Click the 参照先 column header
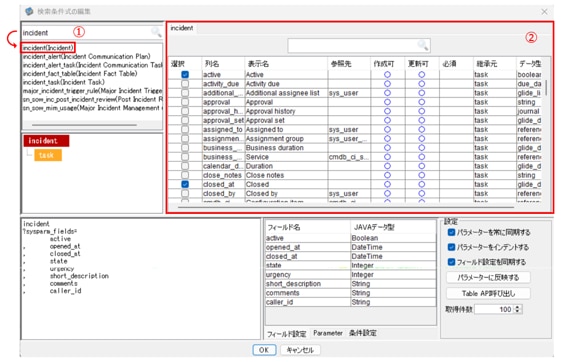Image resolution: width=567 pixels, height=362 pixels. coord(349,64)
